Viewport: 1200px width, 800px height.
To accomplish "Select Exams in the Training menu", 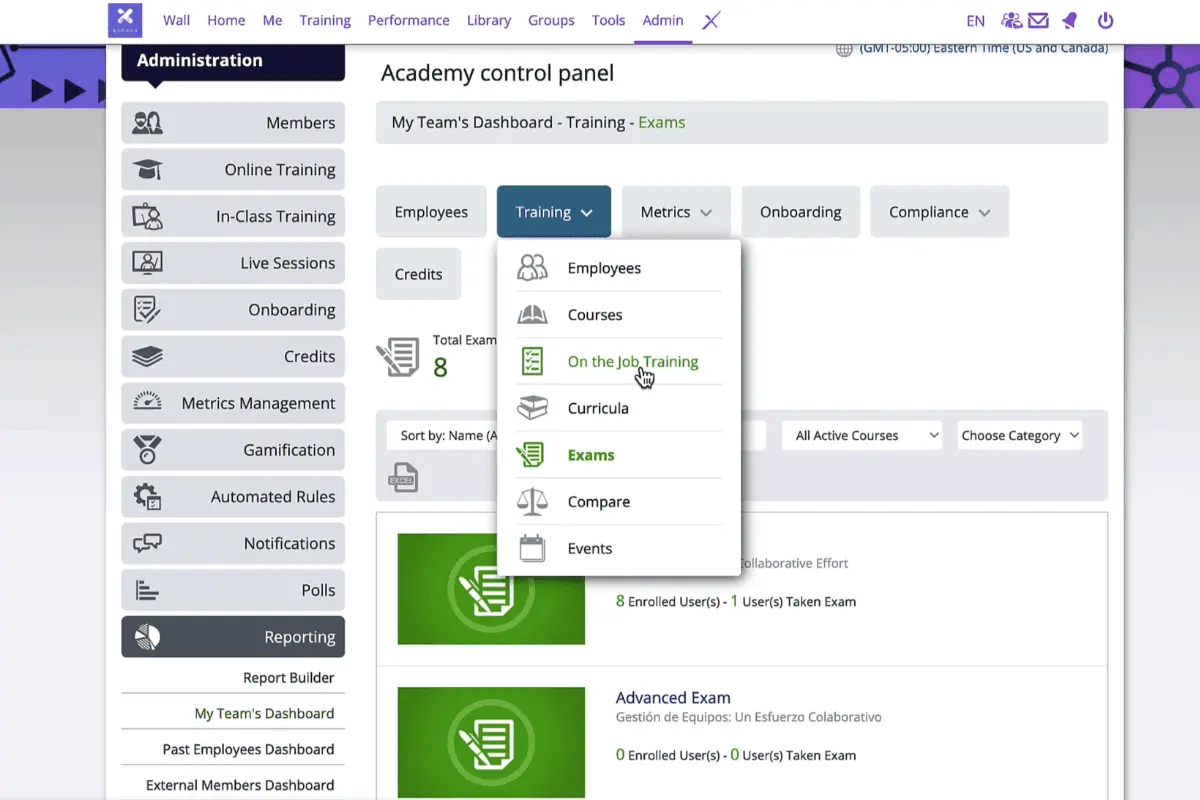I will [x=619, y=455].
